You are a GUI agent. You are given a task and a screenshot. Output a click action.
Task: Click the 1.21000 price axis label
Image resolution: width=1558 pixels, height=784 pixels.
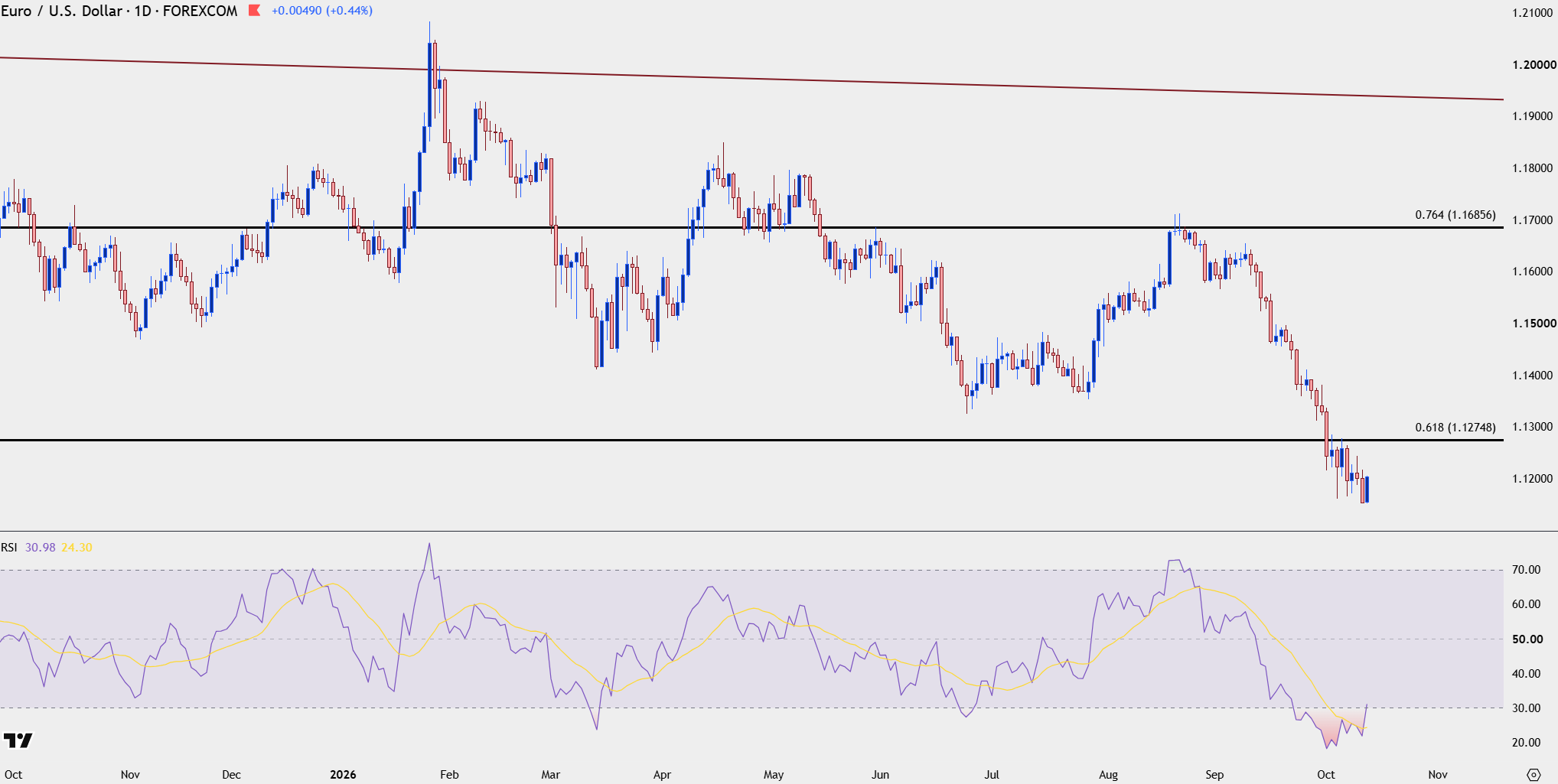[x=1533, y=13]
